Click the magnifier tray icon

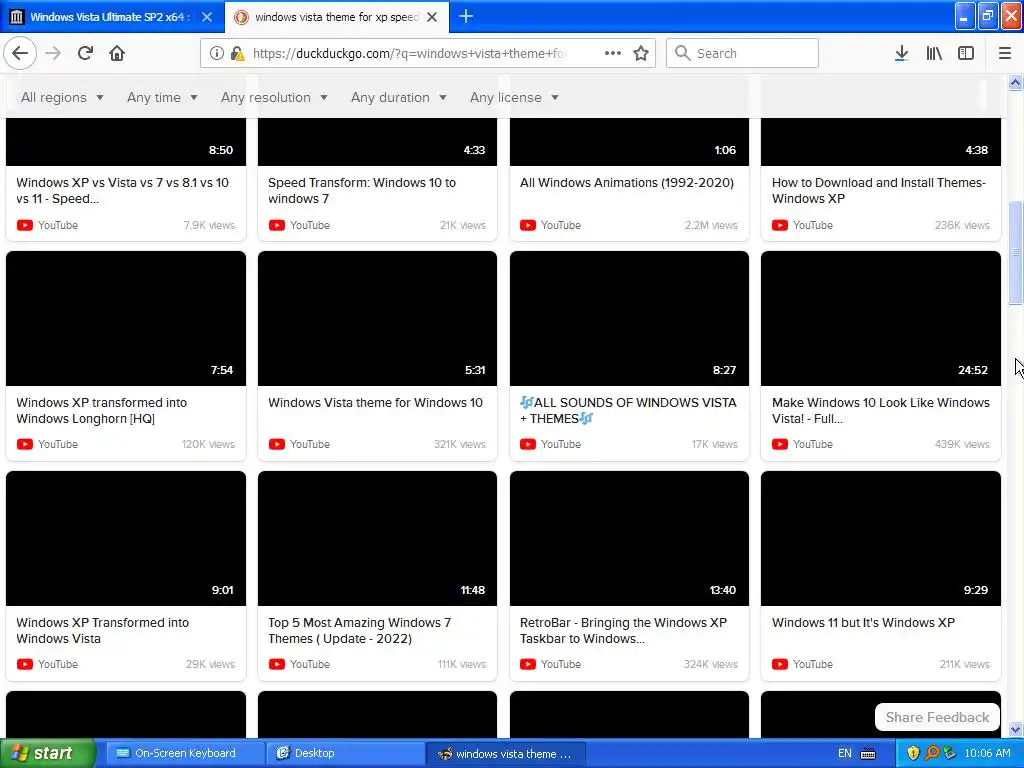coord(932,753)
